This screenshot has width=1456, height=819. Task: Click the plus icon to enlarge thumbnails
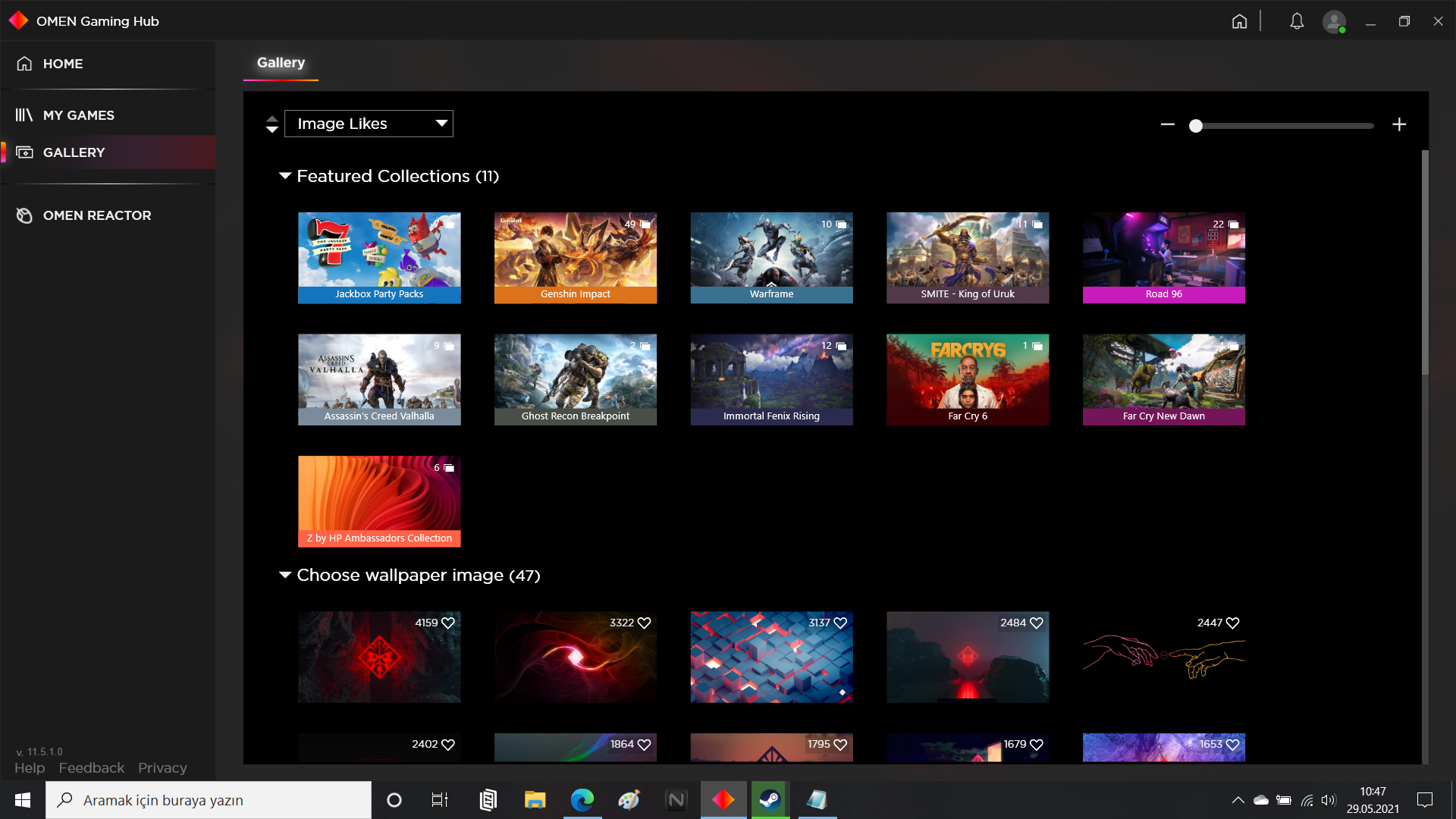[1399, 124]
